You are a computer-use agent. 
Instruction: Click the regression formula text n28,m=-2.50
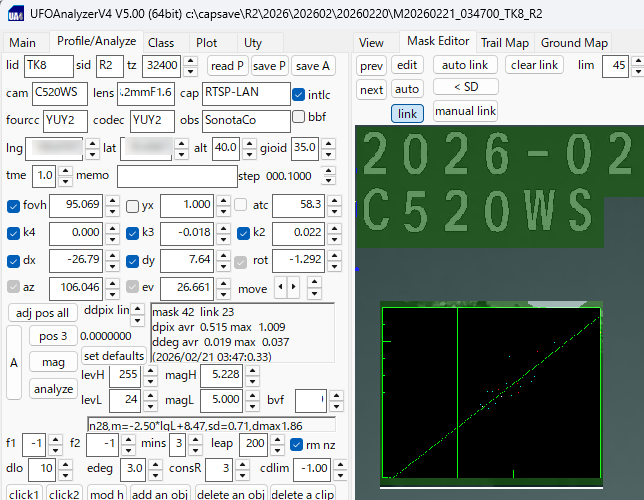tap(196, 426)
